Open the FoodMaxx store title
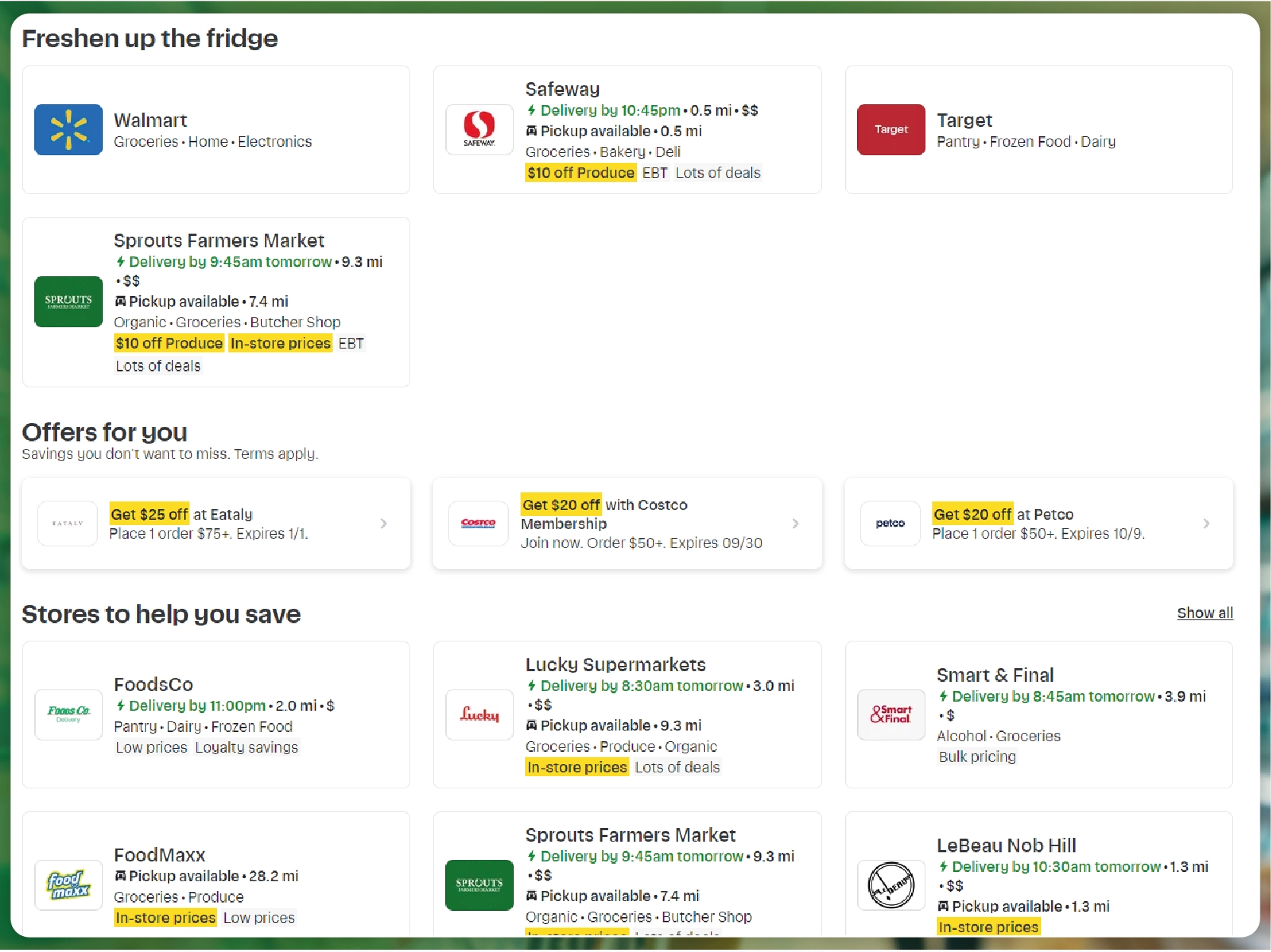This screenshot has height=952, width=1271. point(159,855)
